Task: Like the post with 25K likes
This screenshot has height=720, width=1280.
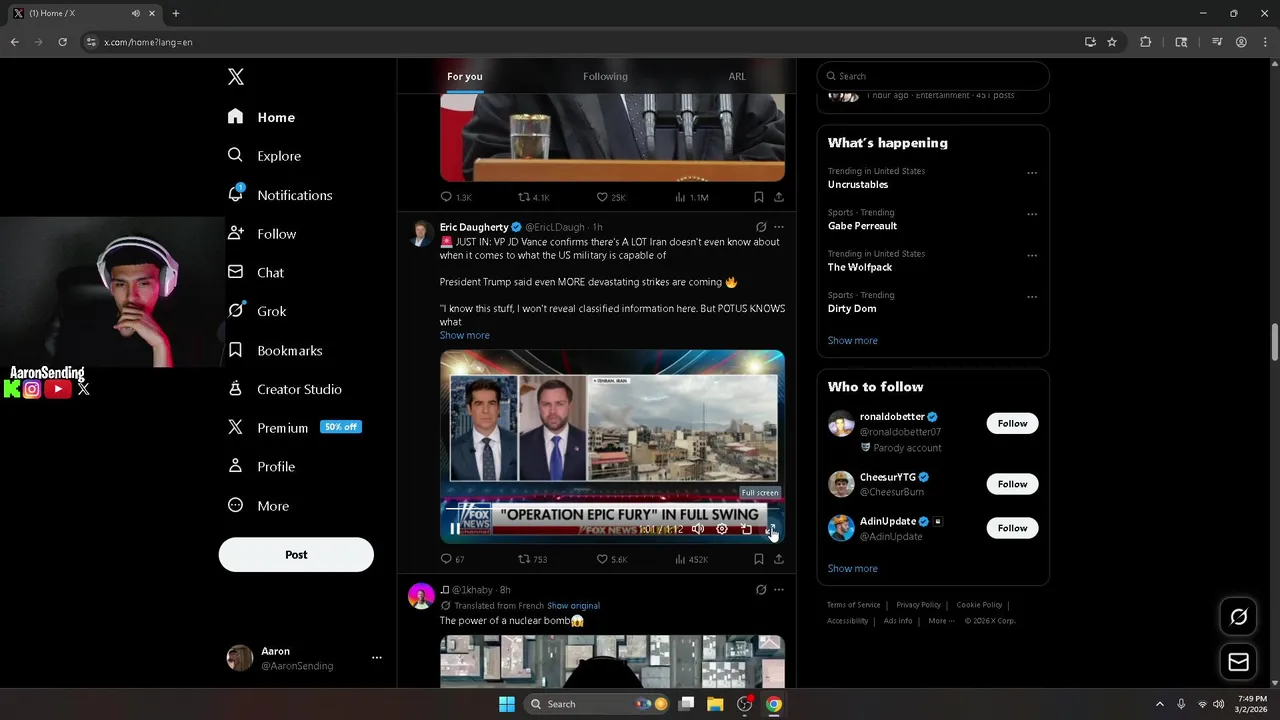Action: point(611,197)
